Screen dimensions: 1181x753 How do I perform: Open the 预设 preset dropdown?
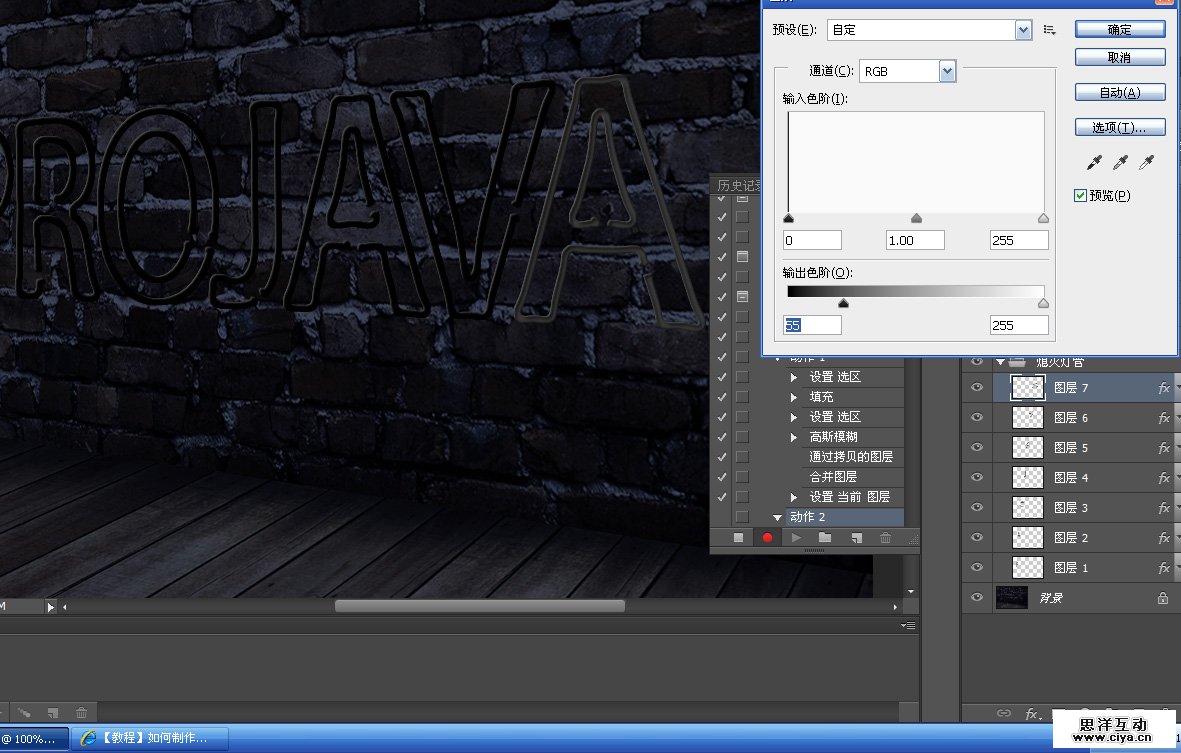[1023, 30]
